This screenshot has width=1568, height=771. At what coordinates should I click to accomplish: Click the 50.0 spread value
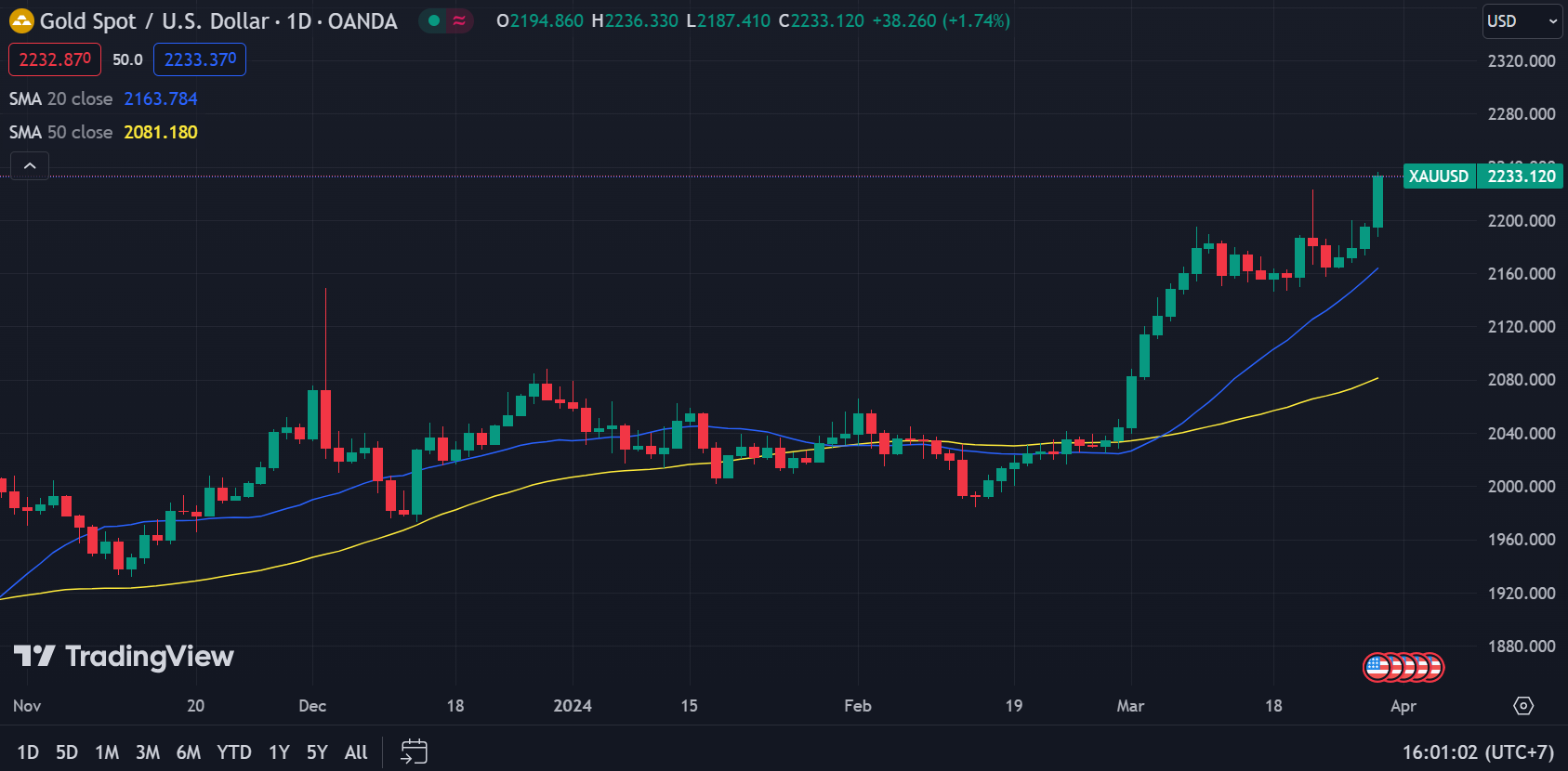127,59
